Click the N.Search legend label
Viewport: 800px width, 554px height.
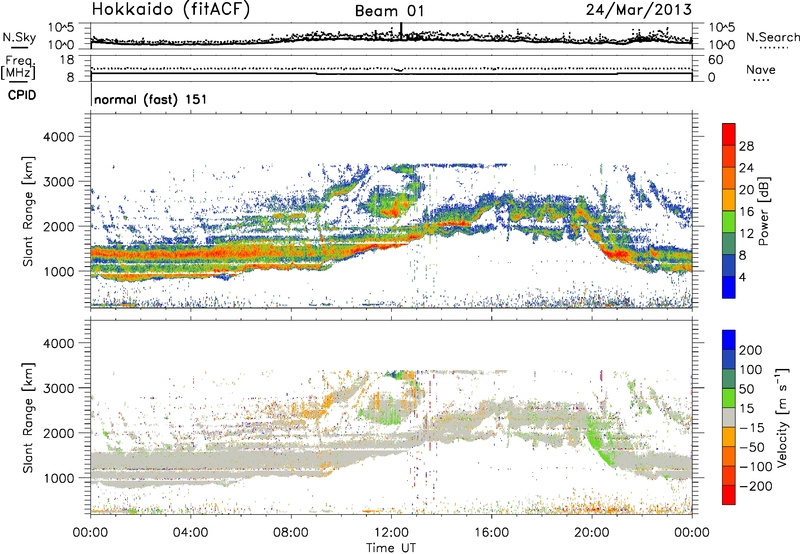coord(772,37)
